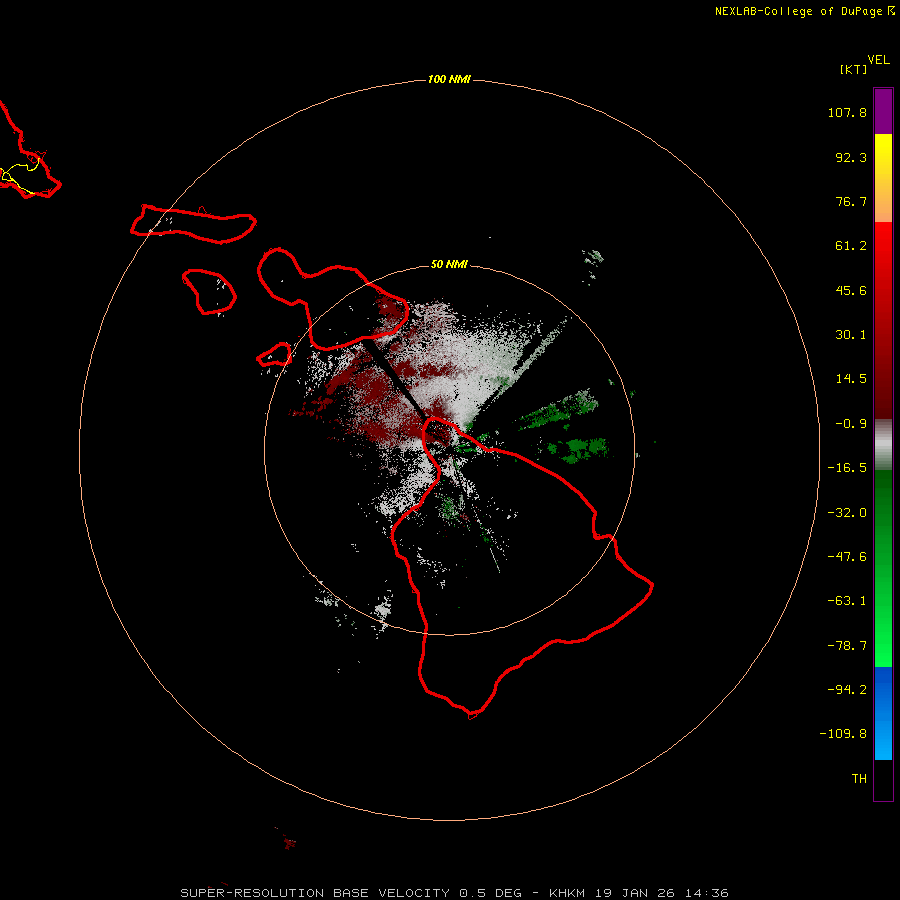Select the -109.8 velocity scale value

[843, 734]
